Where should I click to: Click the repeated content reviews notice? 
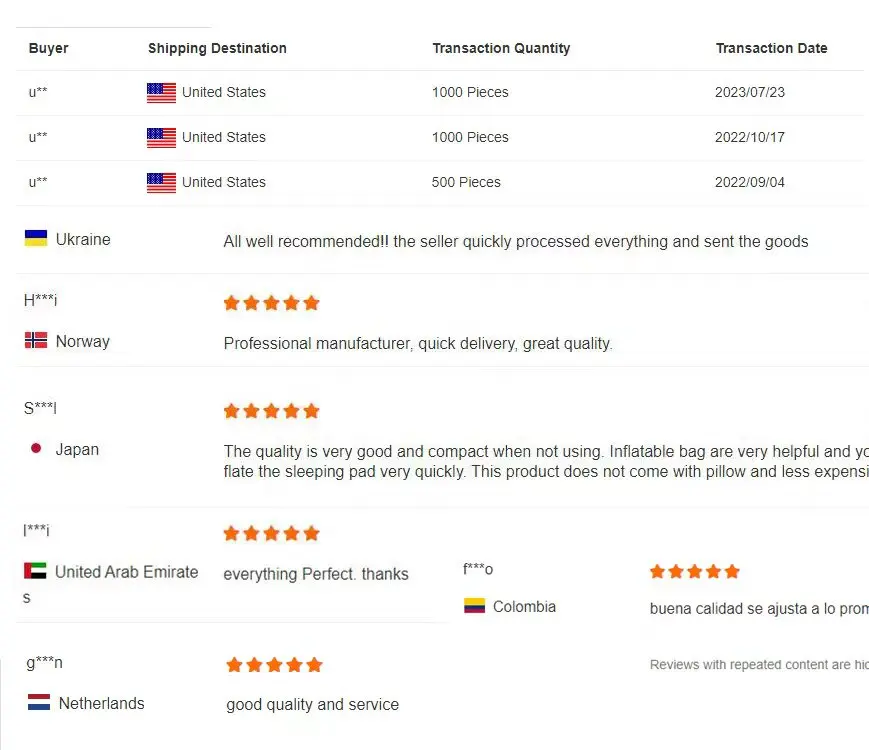click(758, 664)
